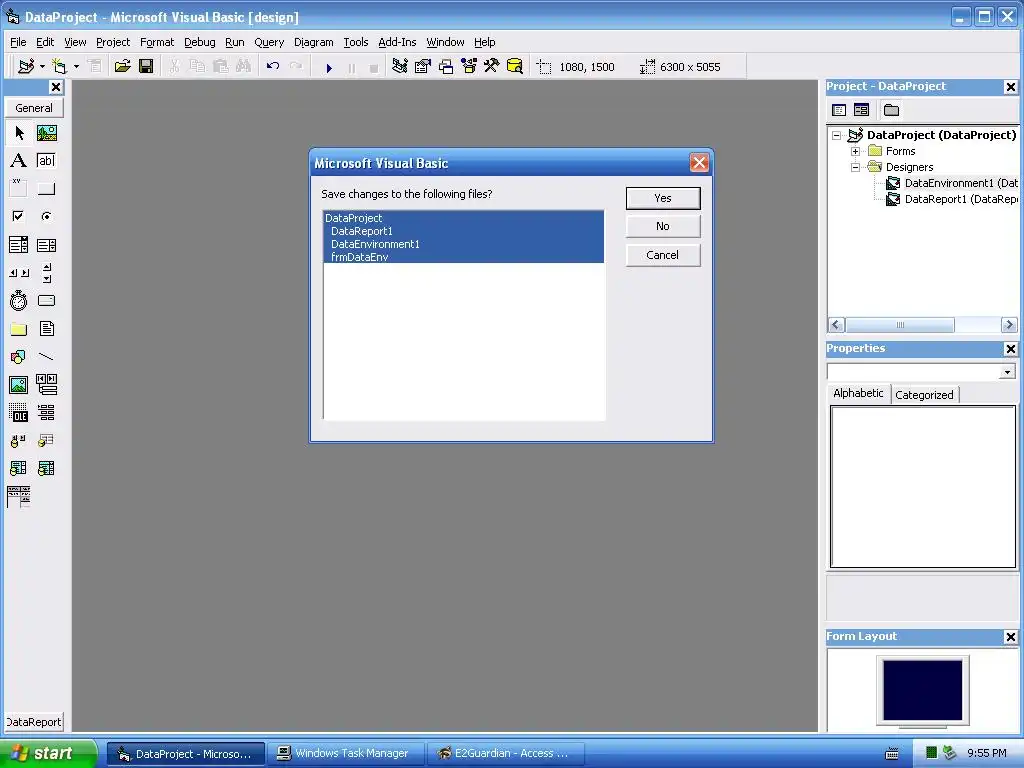Select the CheckBox tool in toolbox
Image resolution: width=1024 pixels, height=768 pixels.
tap(19, 216)
